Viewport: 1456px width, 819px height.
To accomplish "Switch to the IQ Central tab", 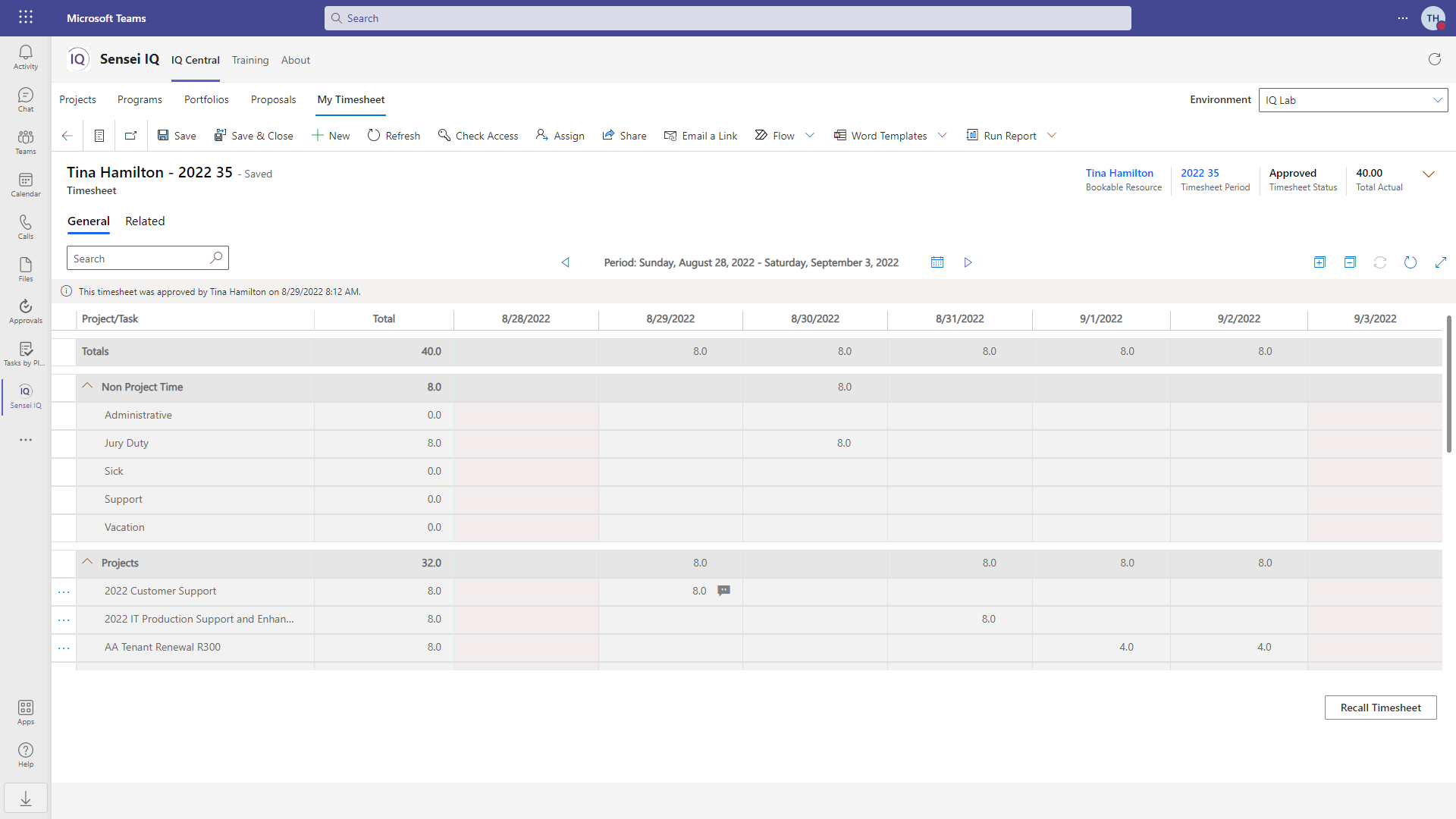I will [195, 60].
